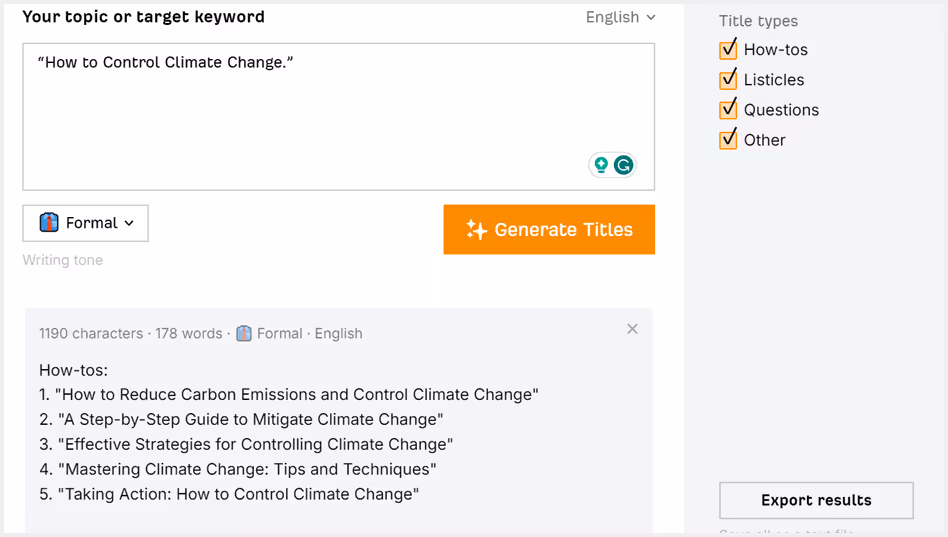
Task: Click the Grammarly G icon in text box
Action: pos(624,165)
